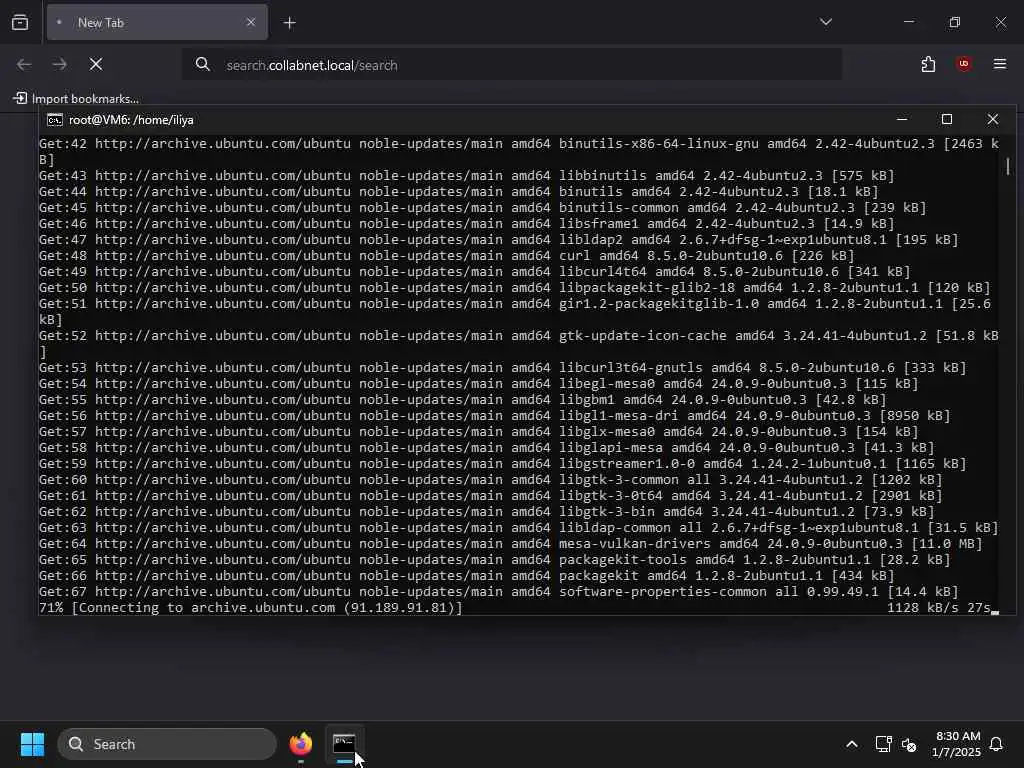Open the muted volume tray icon

(908, 744)
